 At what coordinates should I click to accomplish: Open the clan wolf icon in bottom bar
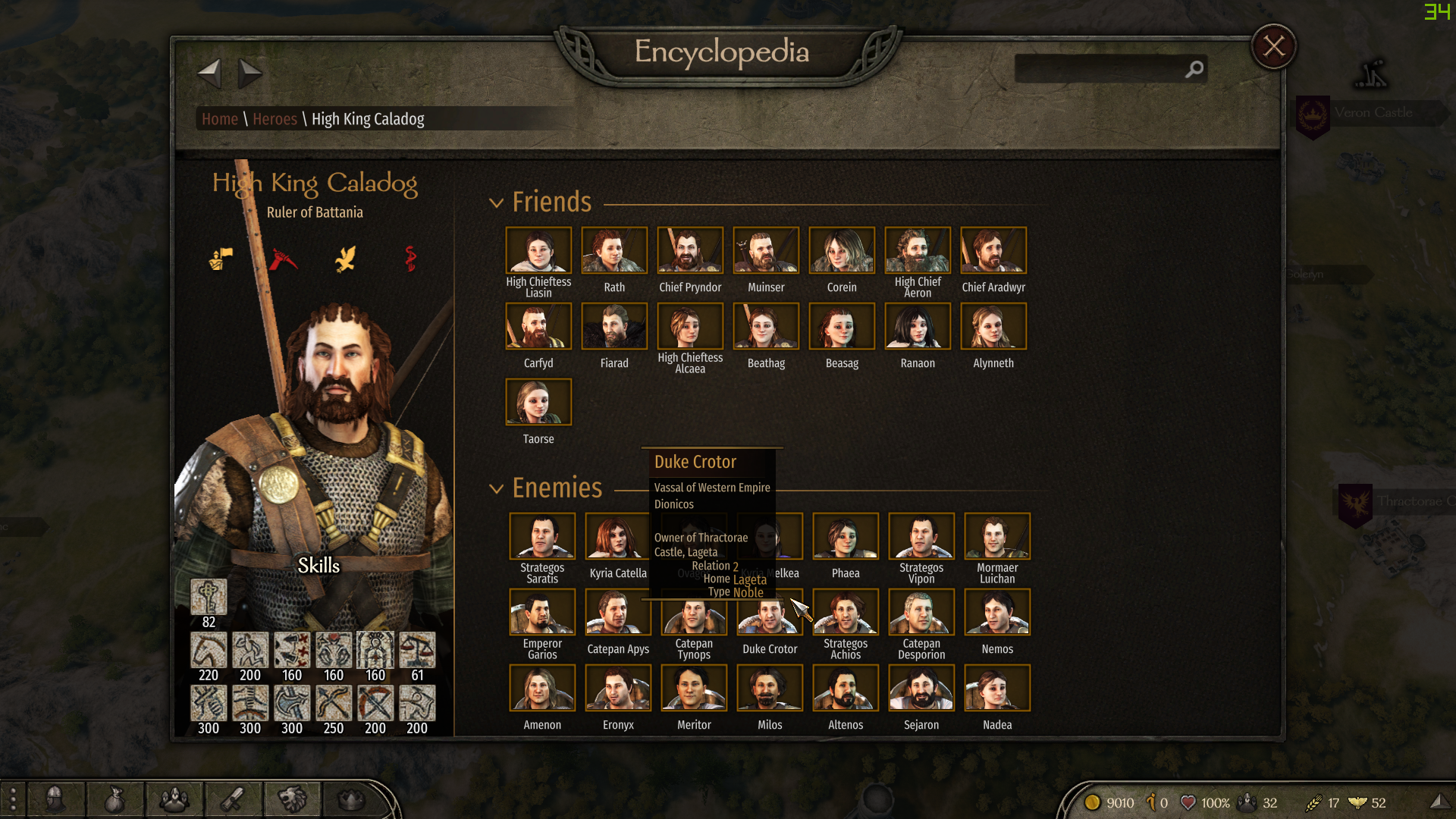(292, 799)
